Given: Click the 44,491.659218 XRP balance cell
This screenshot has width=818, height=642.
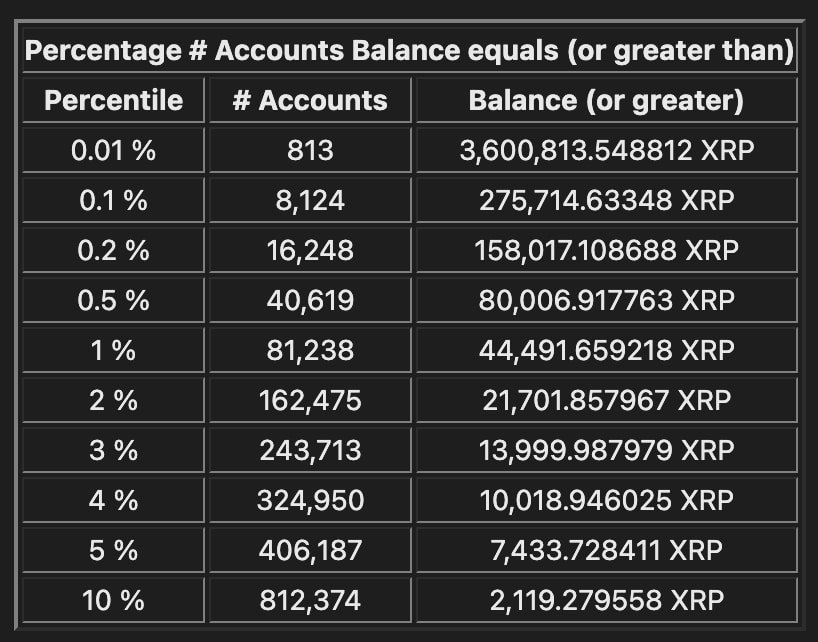Looking at the screenshot, I should click(607, 350).
